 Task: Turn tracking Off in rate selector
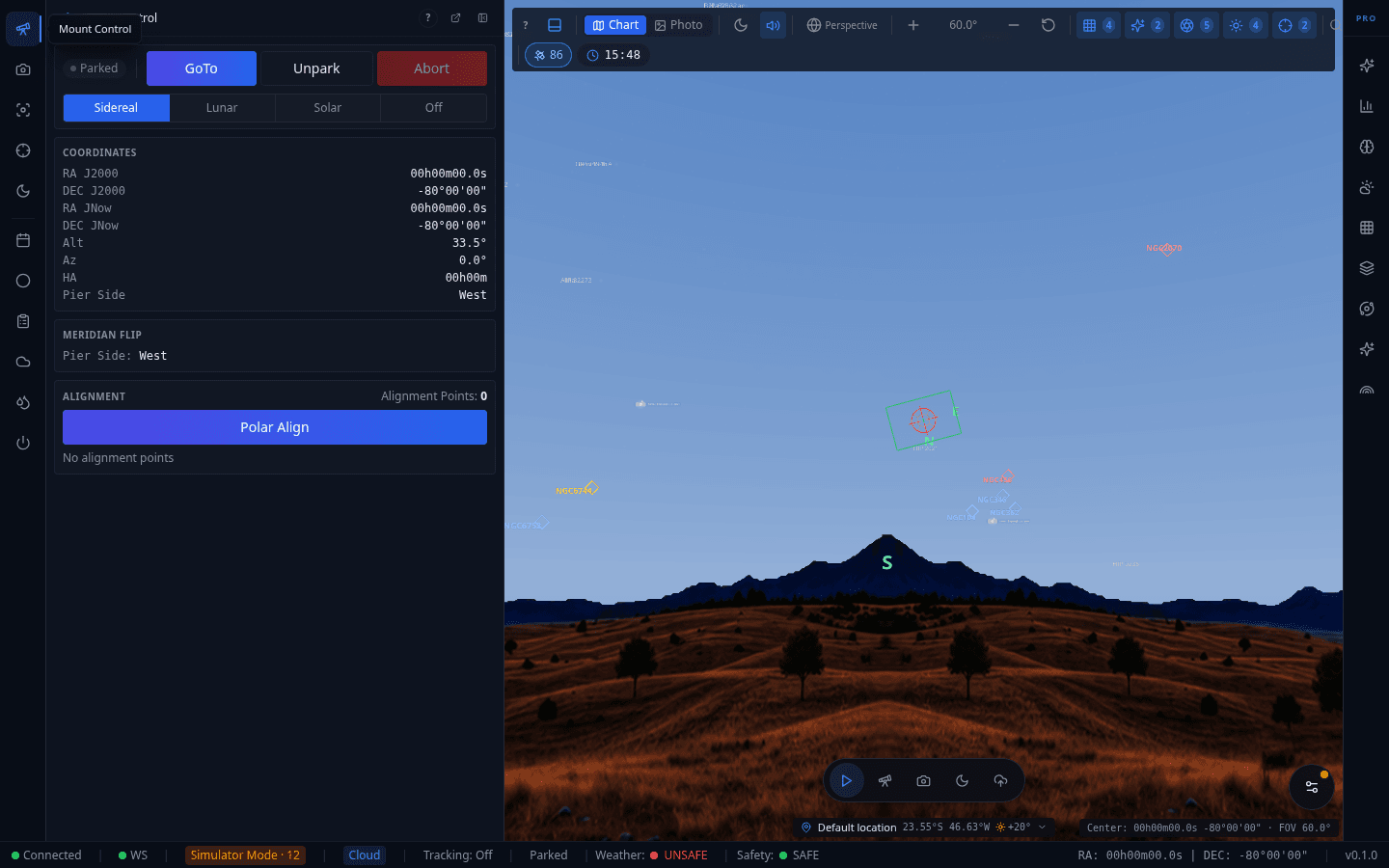click(x=434, y=108)
